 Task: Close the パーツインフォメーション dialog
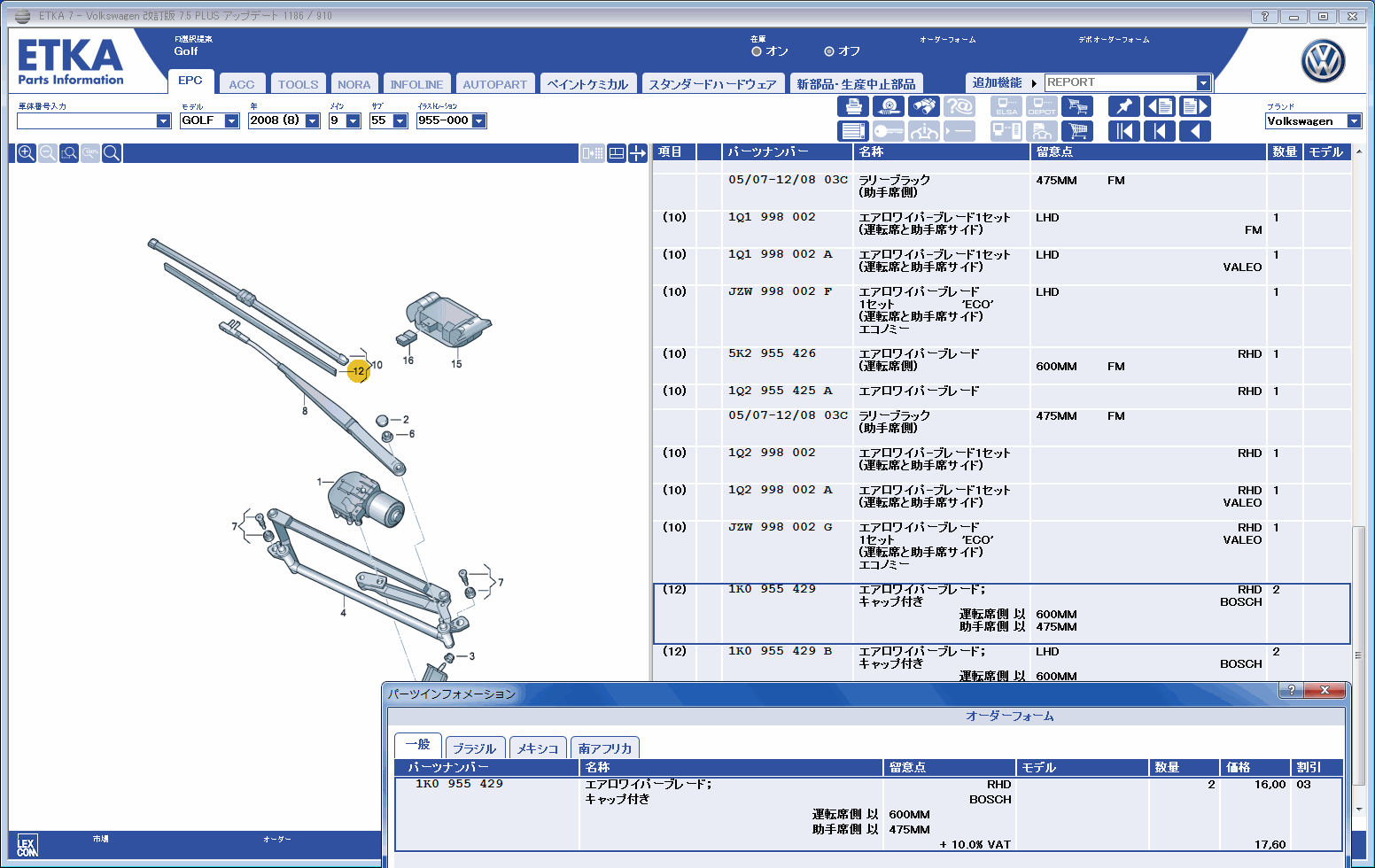(x=1325, y=690)
